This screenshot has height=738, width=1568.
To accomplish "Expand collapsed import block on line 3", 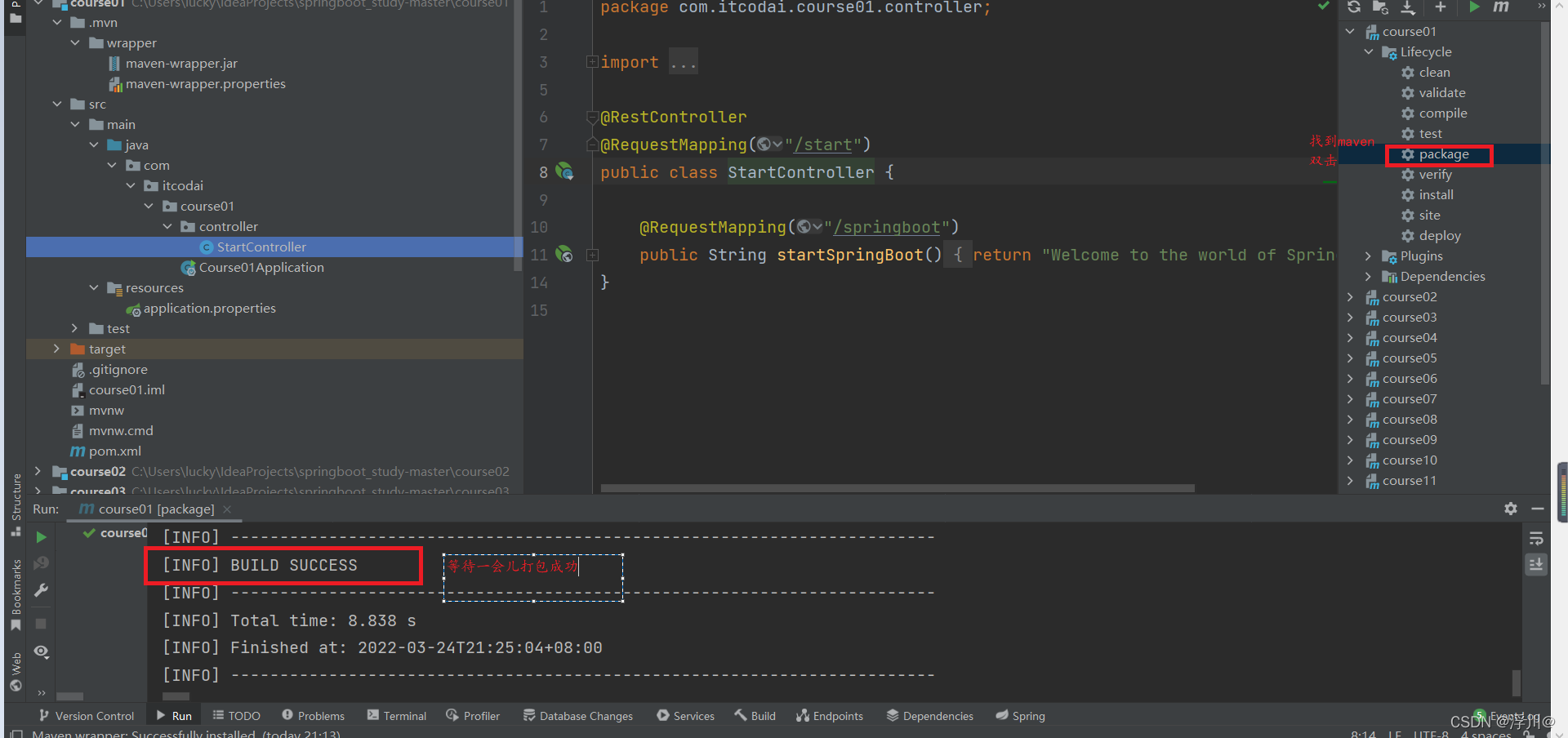I will pos(592,62).
